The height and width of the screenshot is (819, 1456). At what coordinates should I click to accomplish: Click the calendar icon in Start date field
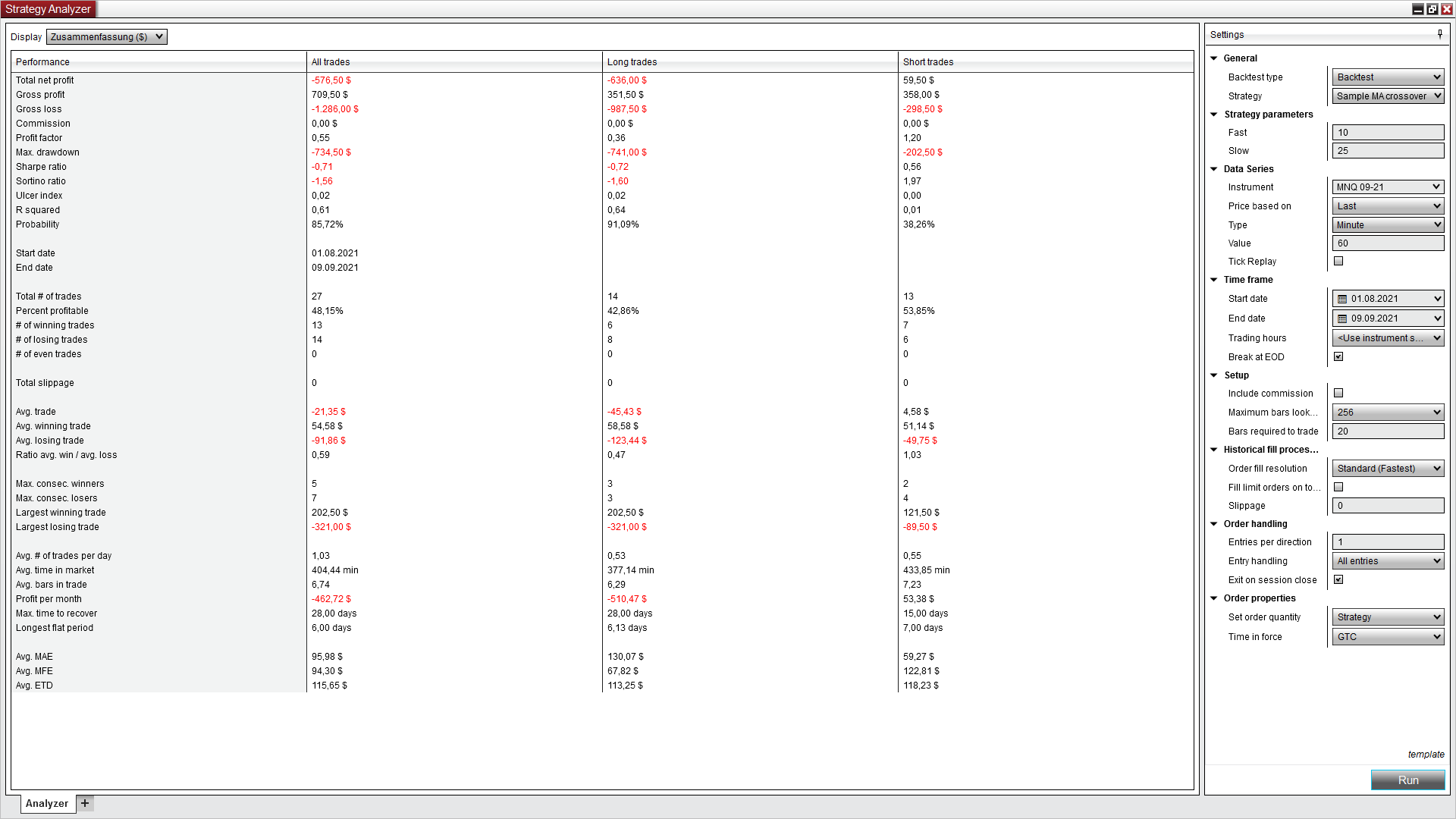pos(1342,299)
